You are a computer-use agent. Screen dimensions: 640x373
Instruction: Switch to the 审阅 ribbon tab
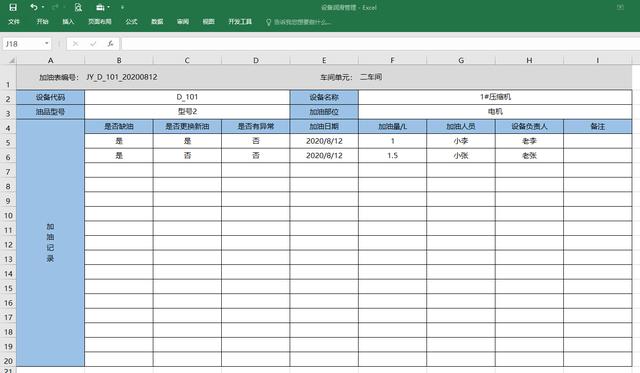[183, 22]
